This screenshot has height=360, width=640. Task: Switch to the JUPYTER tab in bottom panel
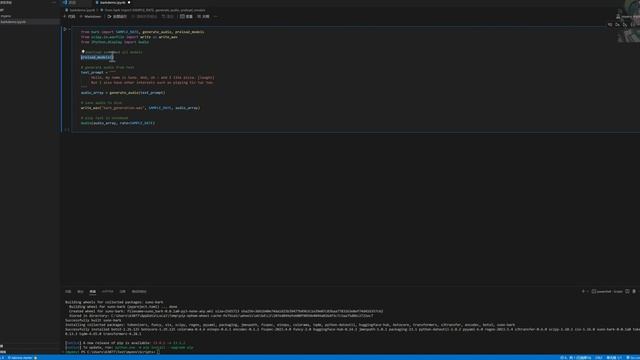point(108,291)
